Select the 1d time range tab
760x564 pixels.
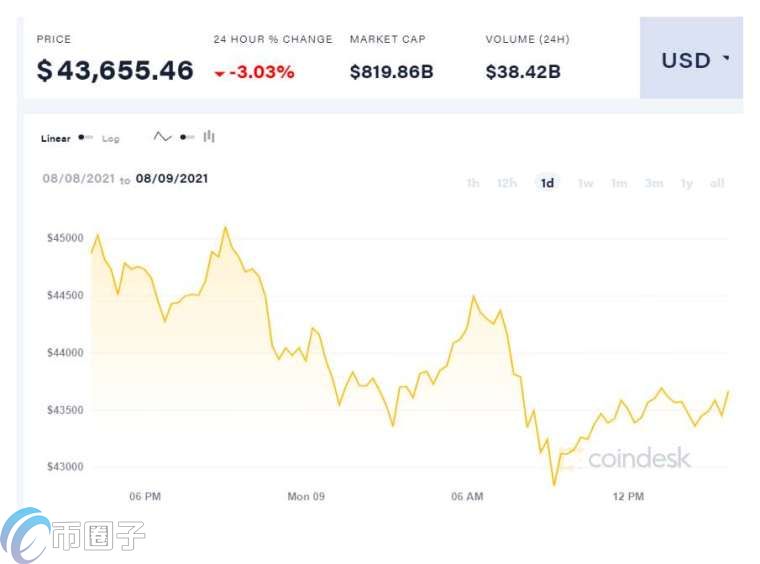click(547, 183)
